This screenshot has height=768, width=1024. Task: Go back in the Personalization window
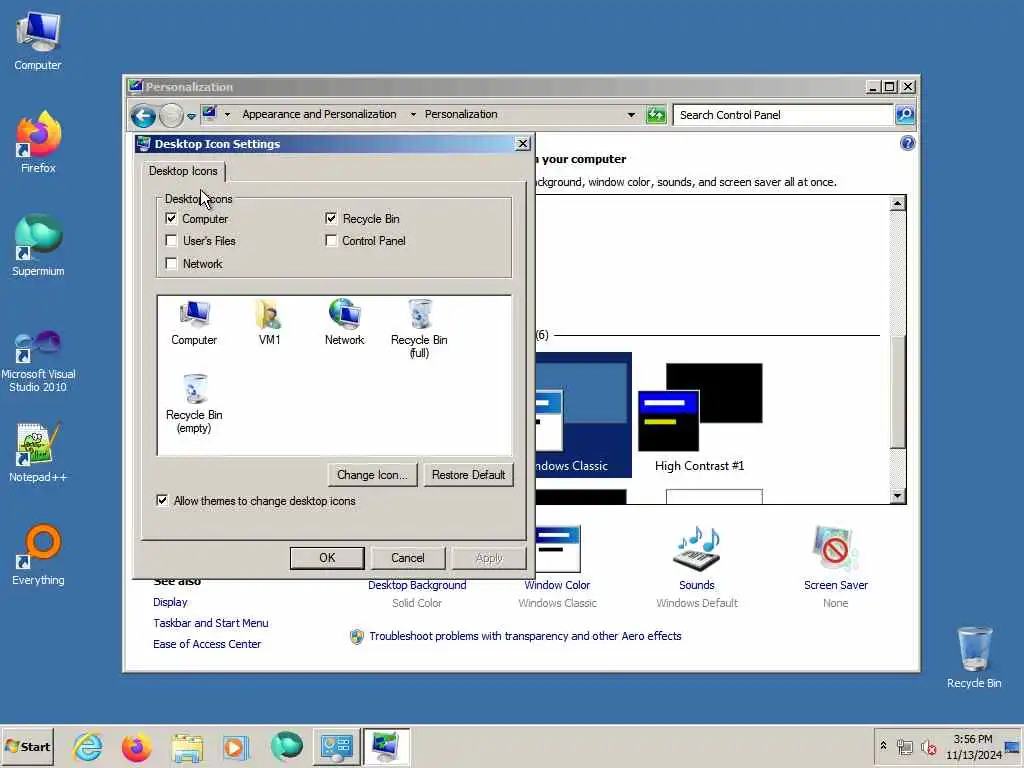(x=143, y=116)
